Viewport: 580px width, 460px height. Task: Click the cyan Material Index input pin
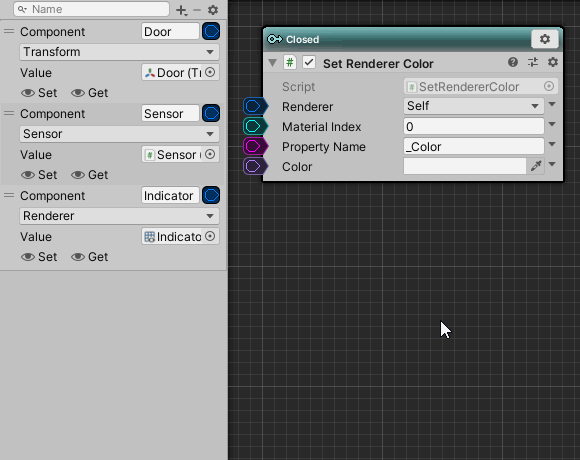pos(254,126)
